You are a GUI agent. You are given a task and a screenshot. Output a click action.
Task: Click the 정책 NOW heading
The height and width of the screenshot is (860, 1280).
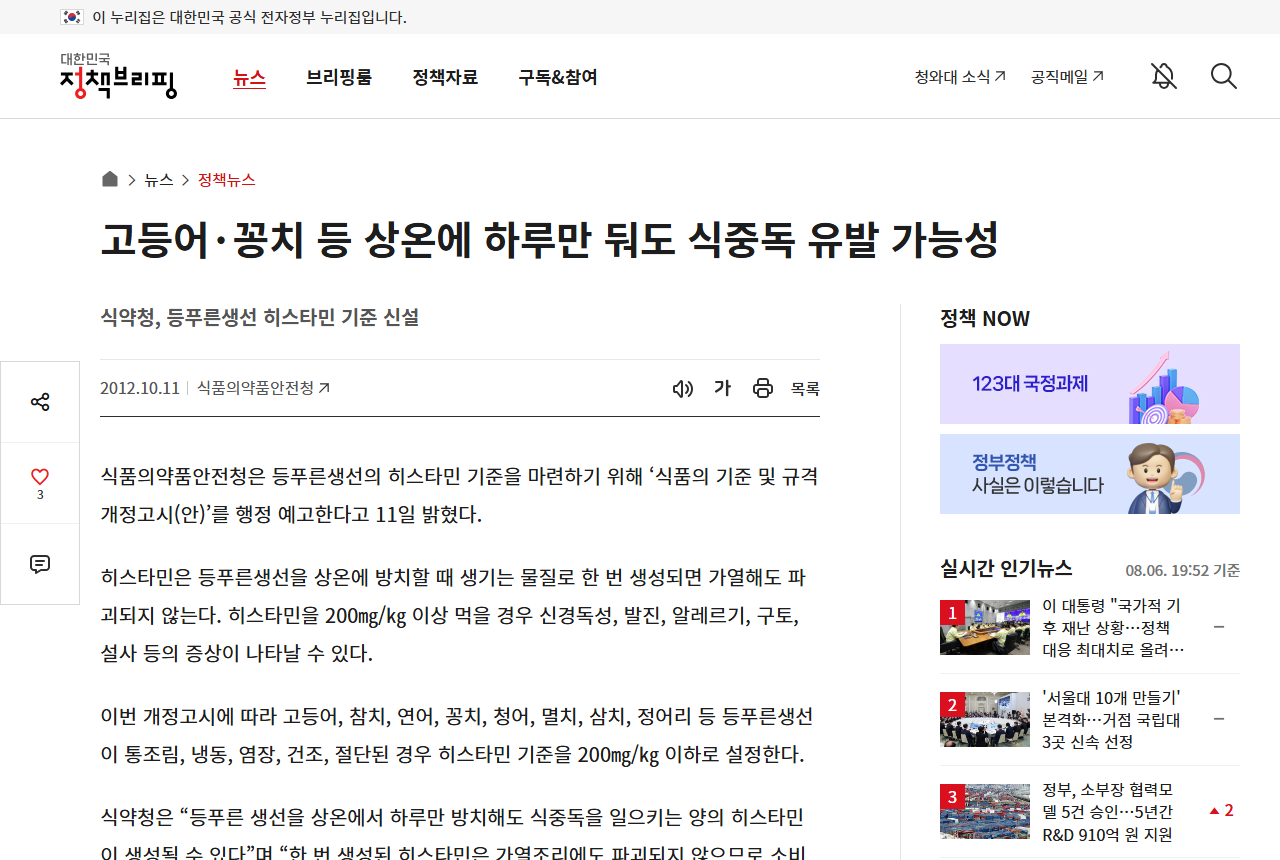tap(985, 318)
